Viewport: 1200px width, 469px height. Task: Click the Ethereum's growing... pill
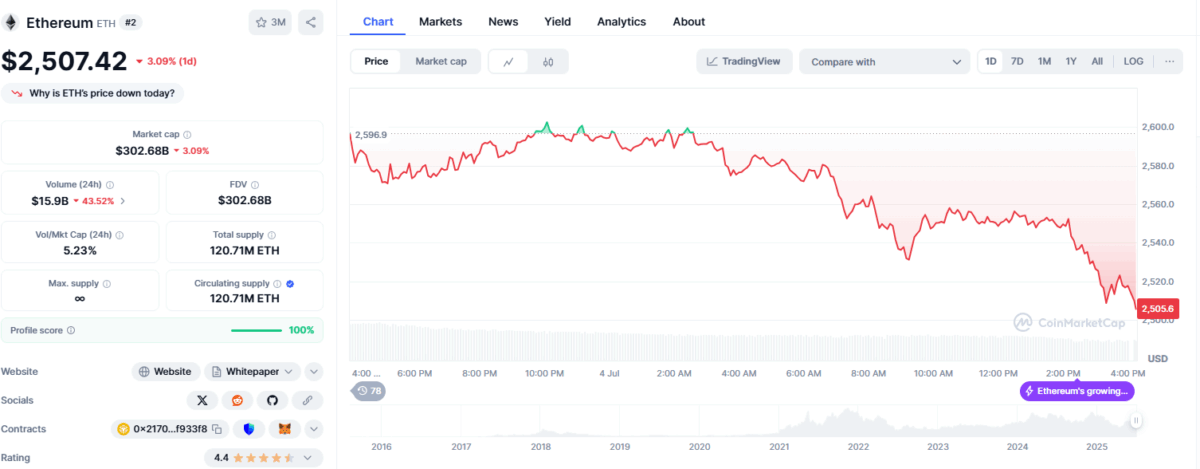tap(1077, 391)
